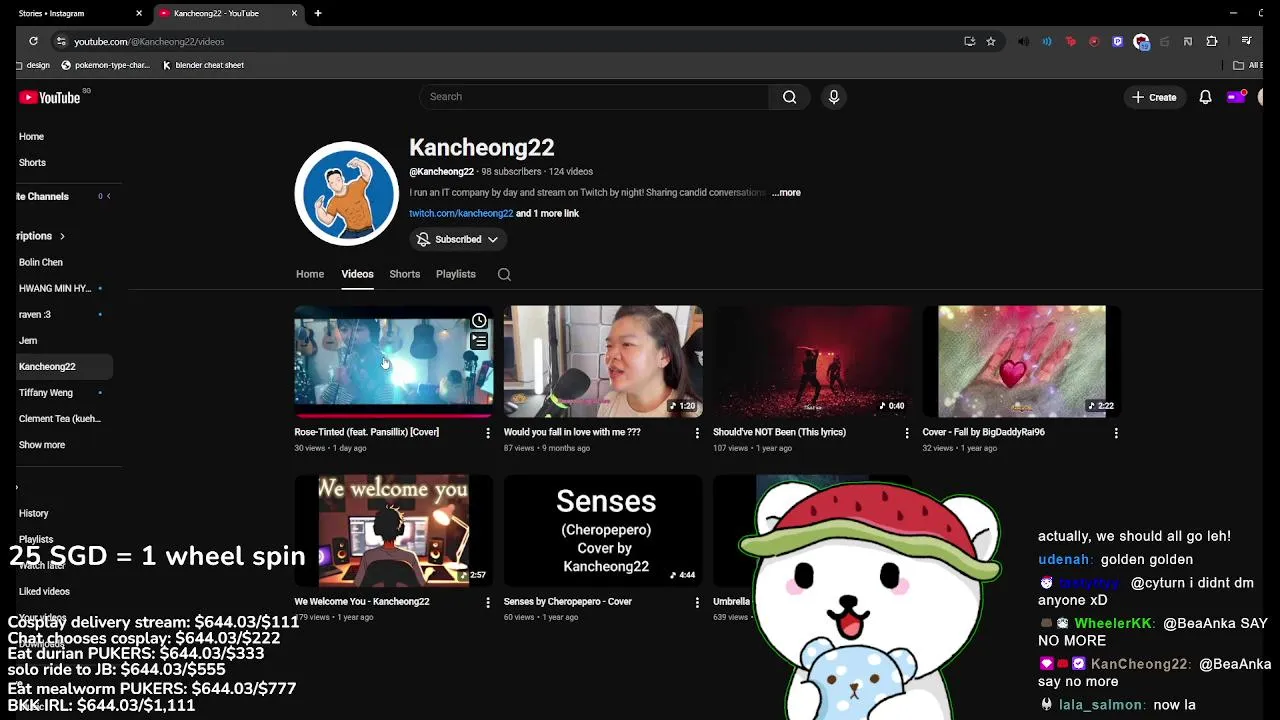Bookmark this page with star icon

click(991, 41)
